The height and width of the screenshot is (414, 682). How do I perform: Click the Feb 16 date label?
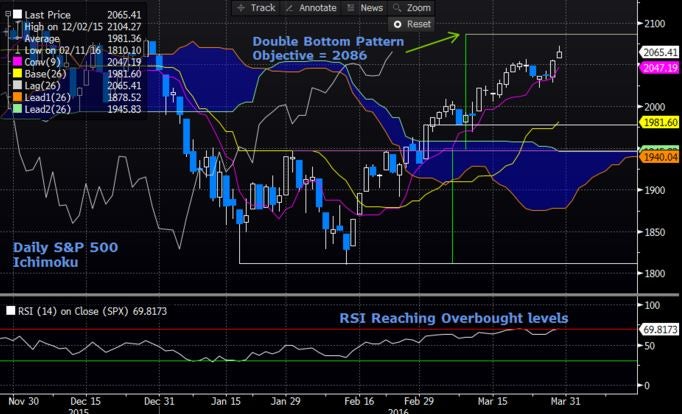pos(358,401)
